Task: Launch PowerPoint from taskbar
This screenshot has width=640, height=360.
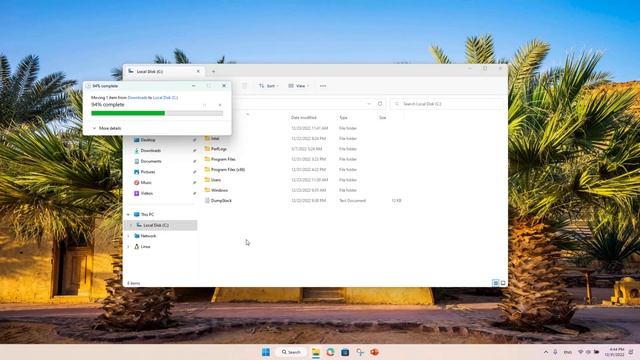Action: tap(374, 352)
